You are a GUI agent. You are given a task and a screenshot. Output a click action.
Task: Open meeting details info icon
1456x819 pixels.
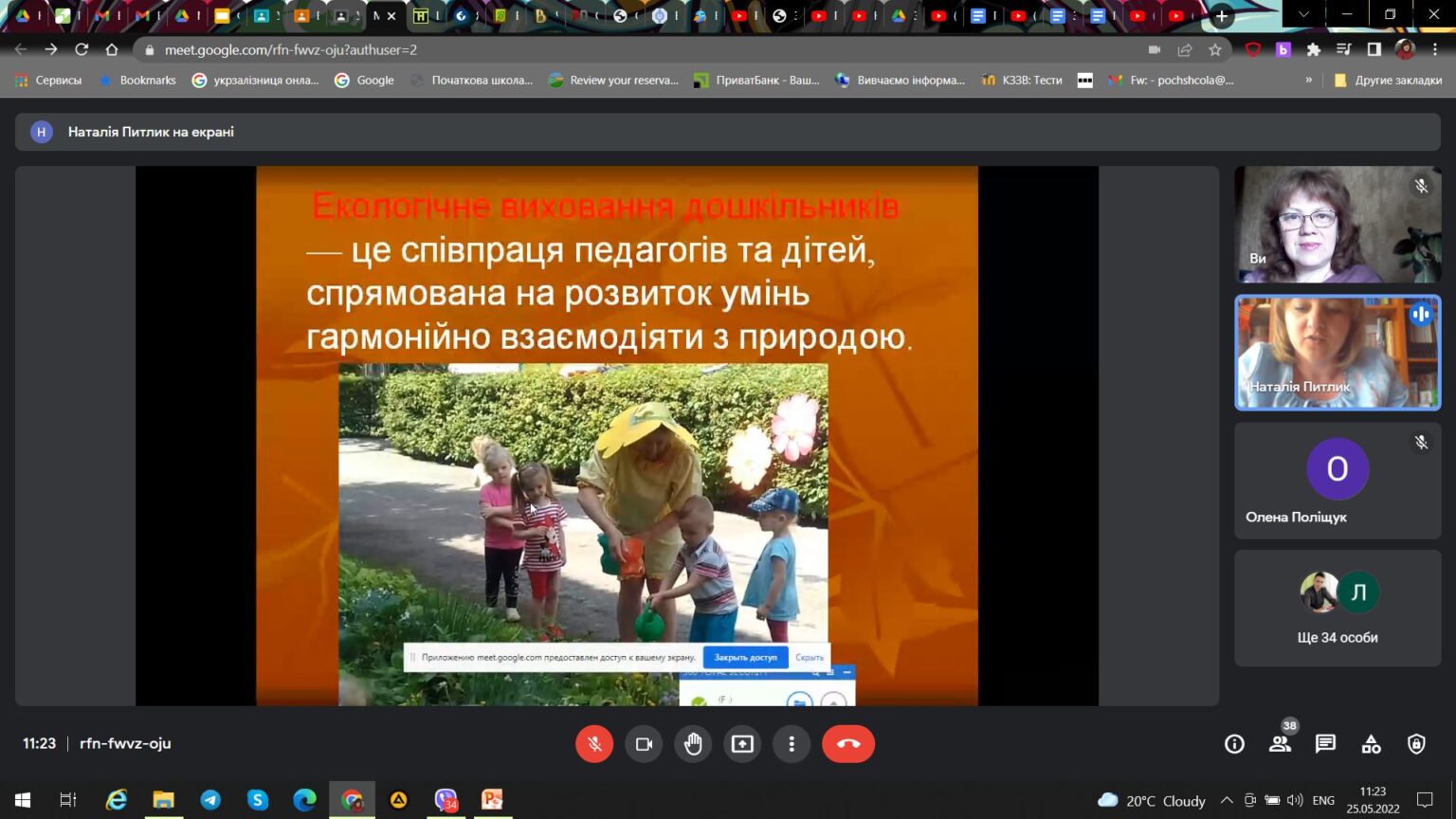tap(1234, 744)
